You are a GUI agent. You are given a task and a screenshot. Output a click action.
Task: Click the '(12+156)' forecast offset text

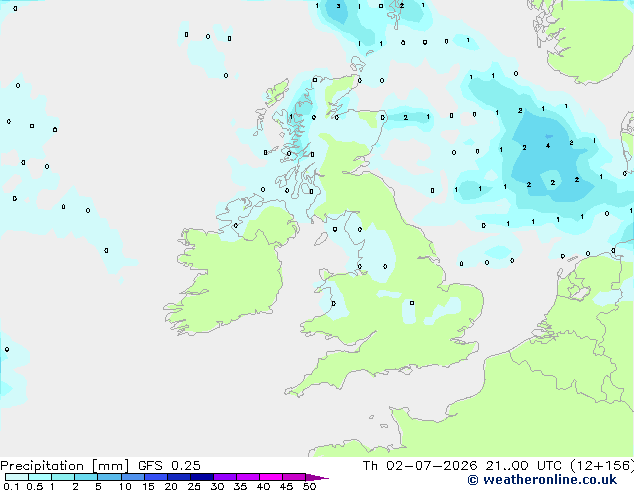click(602, 466)
